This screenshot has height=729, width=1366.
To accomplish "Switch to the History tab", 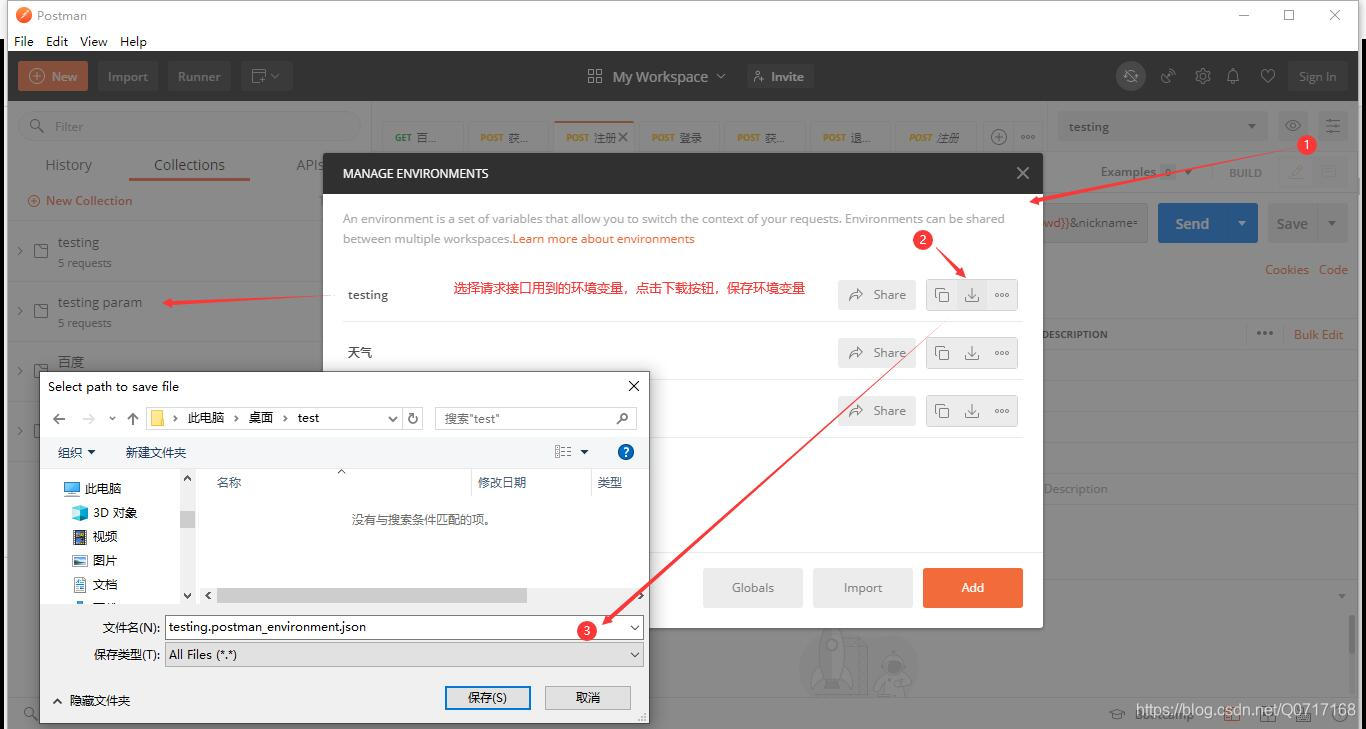I will click(68, 165).
